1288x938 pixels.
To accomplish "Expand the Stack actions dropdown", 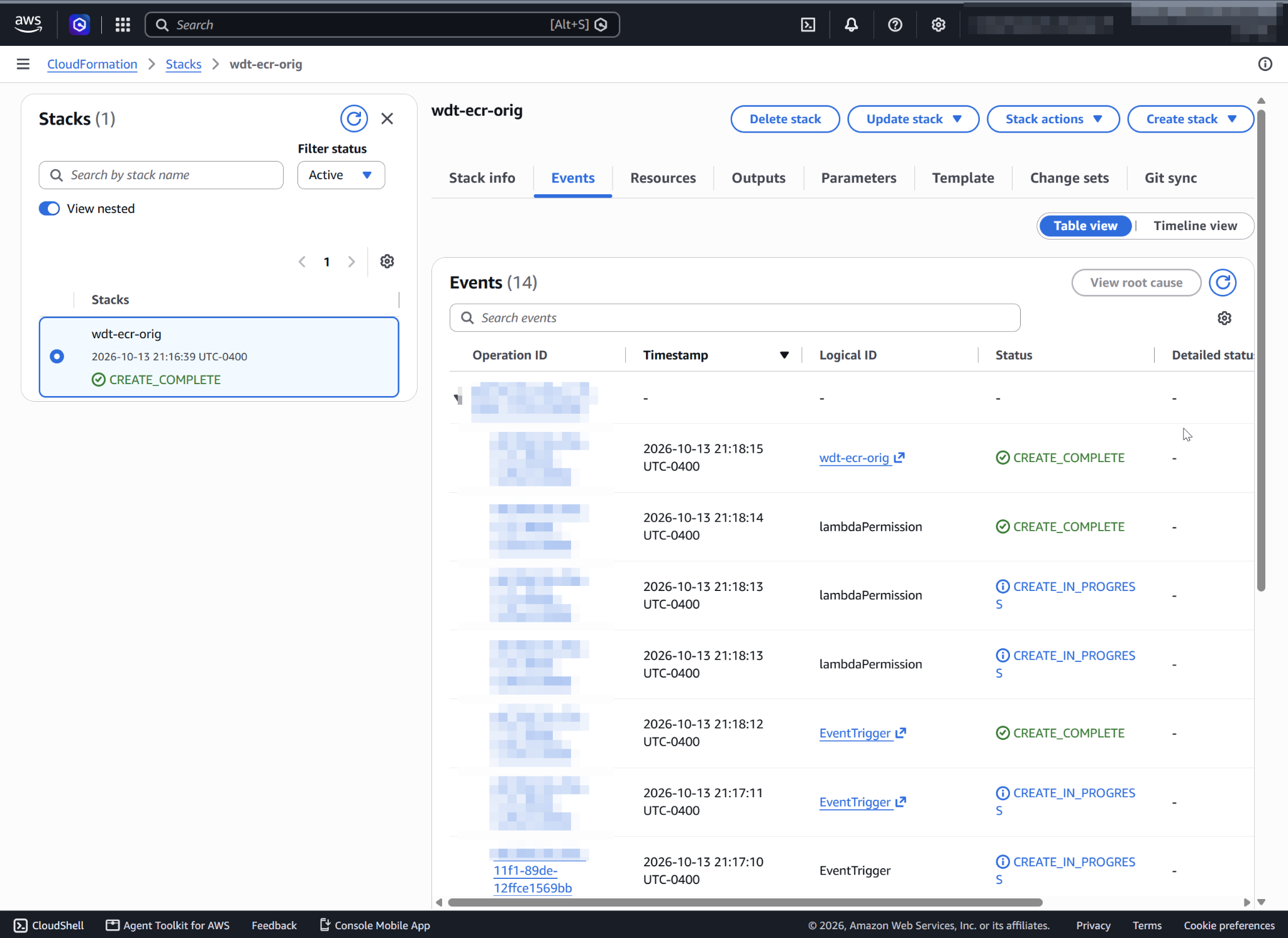I will point(1053,119).
